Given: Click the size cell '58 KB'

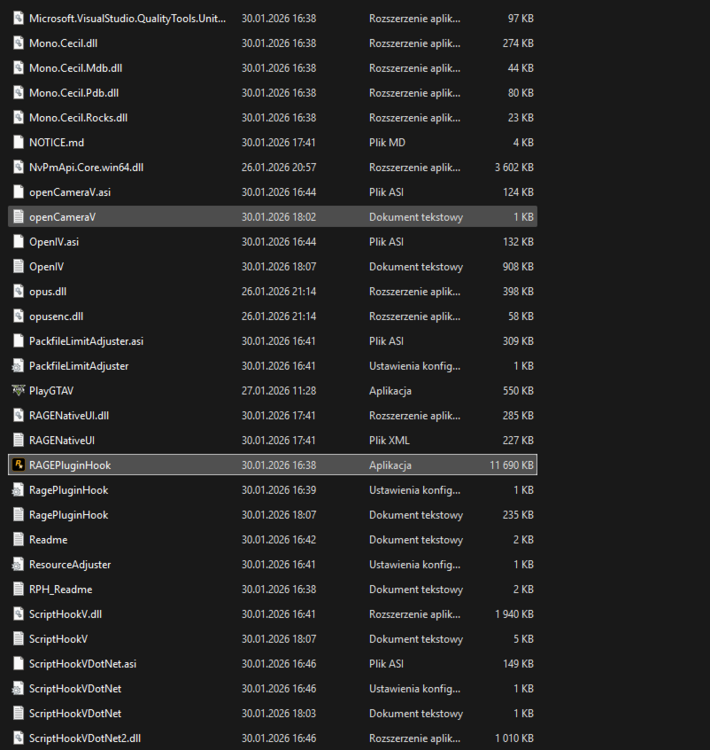Looking at the screenshot, I should tap(521, 316).
